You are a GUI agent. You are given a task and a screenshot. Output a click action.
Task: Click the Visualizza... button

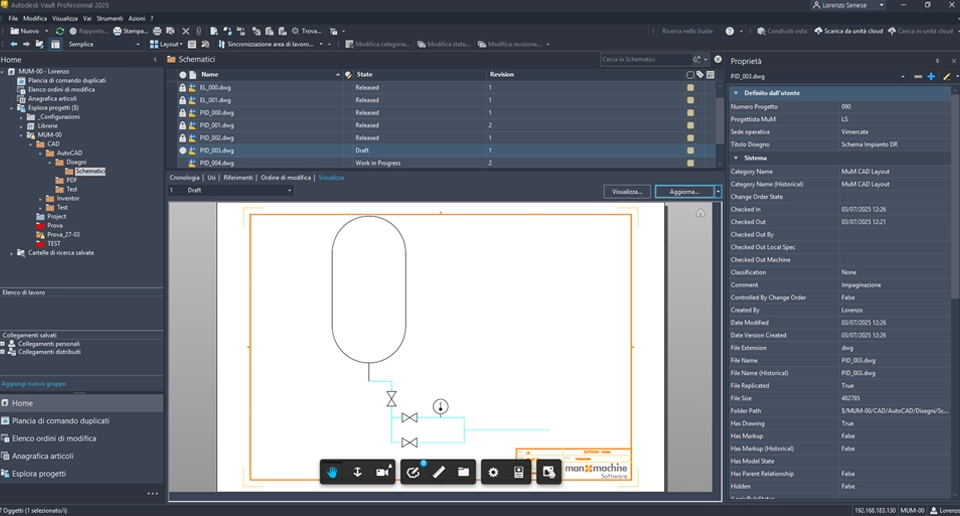pos(626,192)
